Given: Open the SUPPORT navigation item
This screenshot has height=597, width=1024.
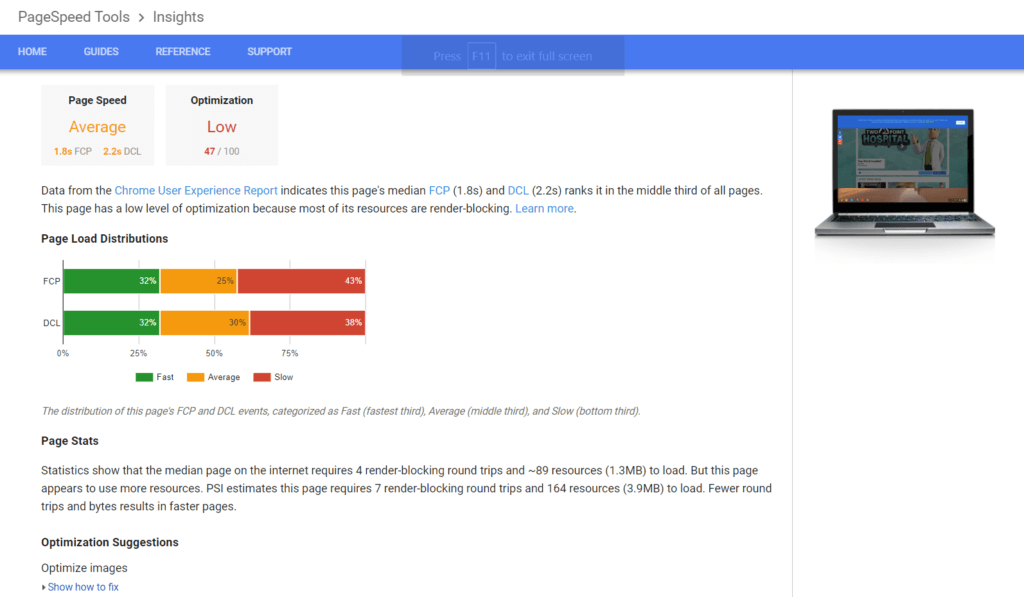Looking at the screenshot, I should click(269, 52).
